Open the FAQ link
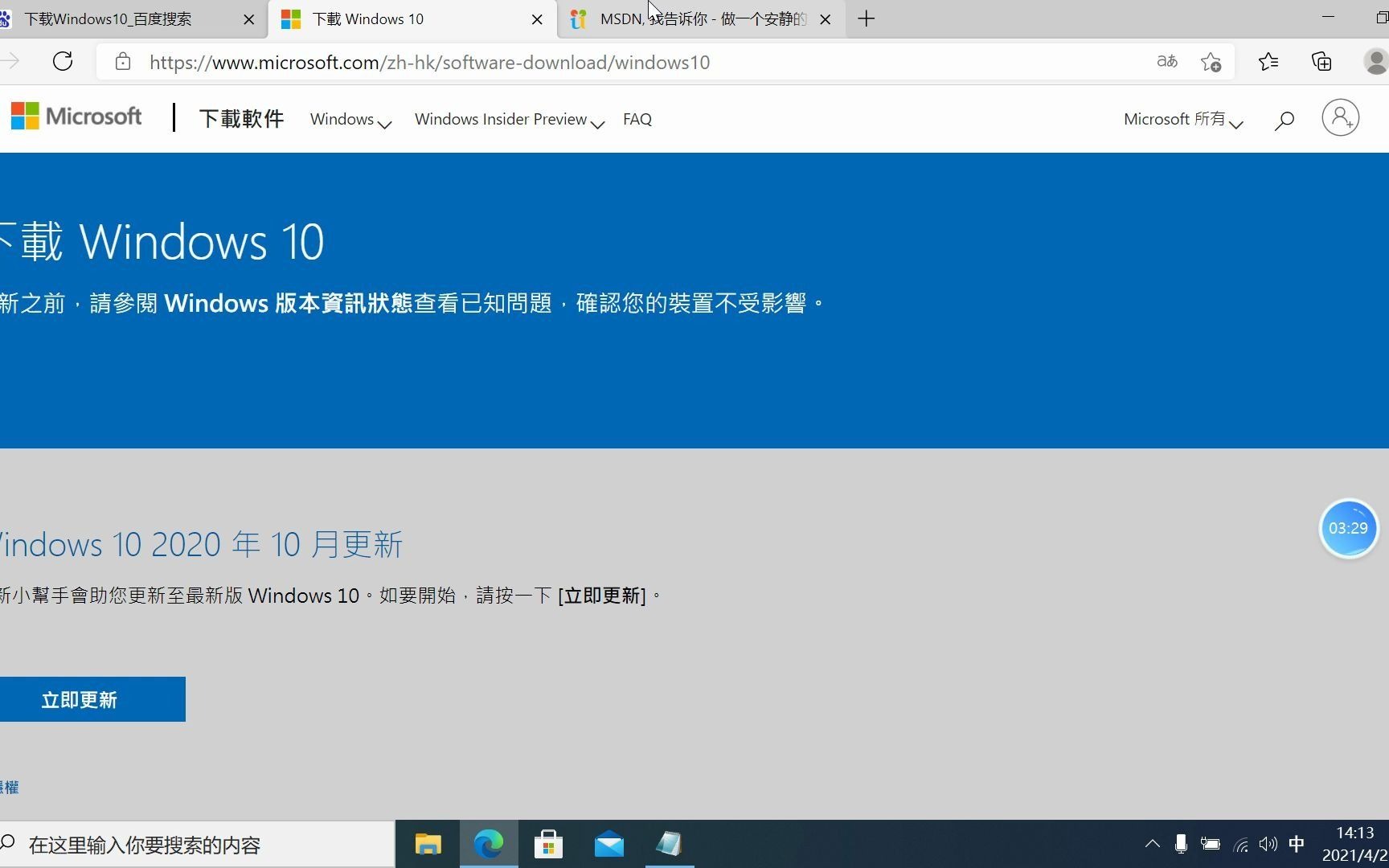This screenshot has width=1389, height=868. pyautogui.click(x=637, y=120)
